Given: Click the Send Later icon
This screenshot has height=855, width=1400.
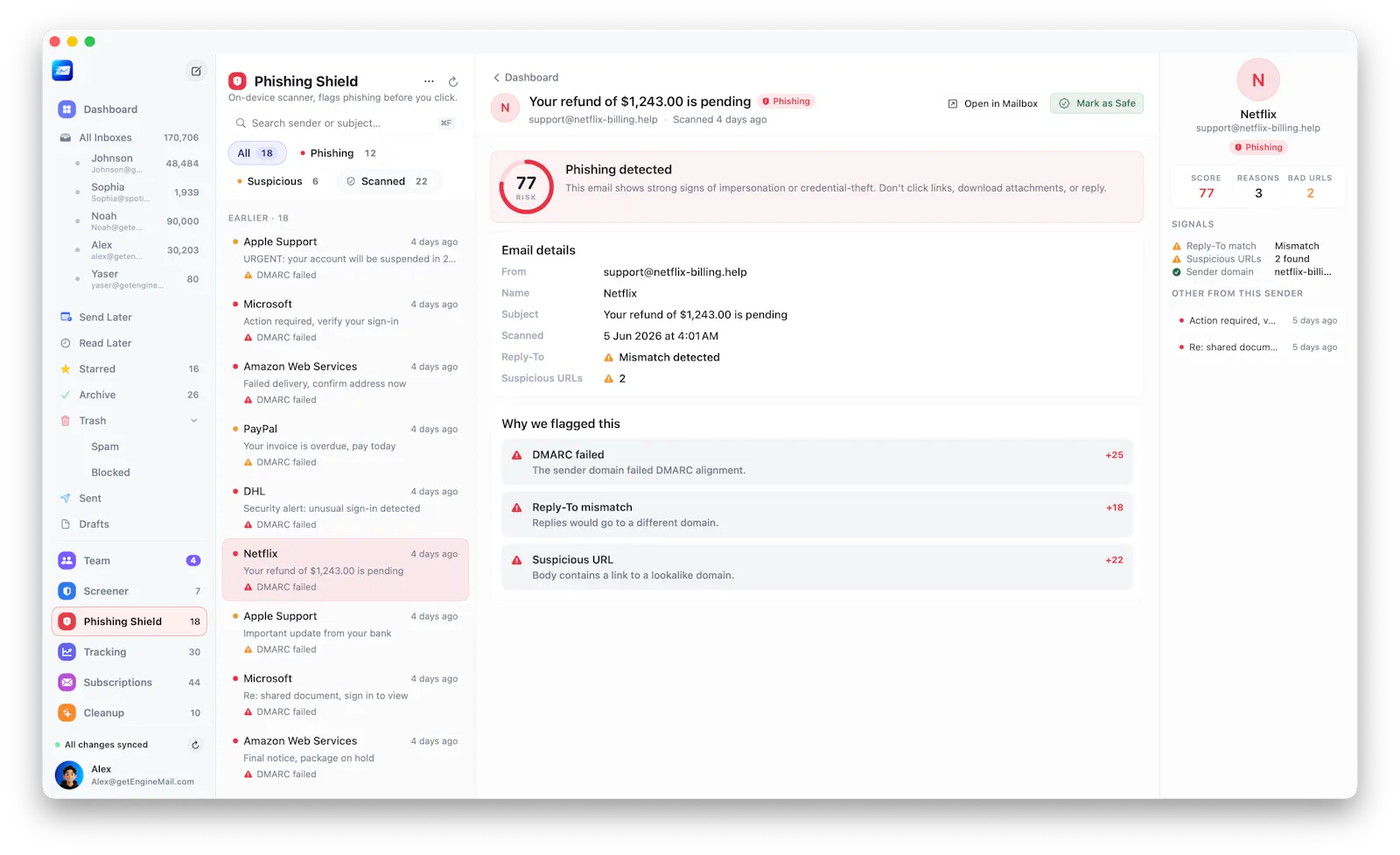Looking at the screenshot, I should [66, 317].
